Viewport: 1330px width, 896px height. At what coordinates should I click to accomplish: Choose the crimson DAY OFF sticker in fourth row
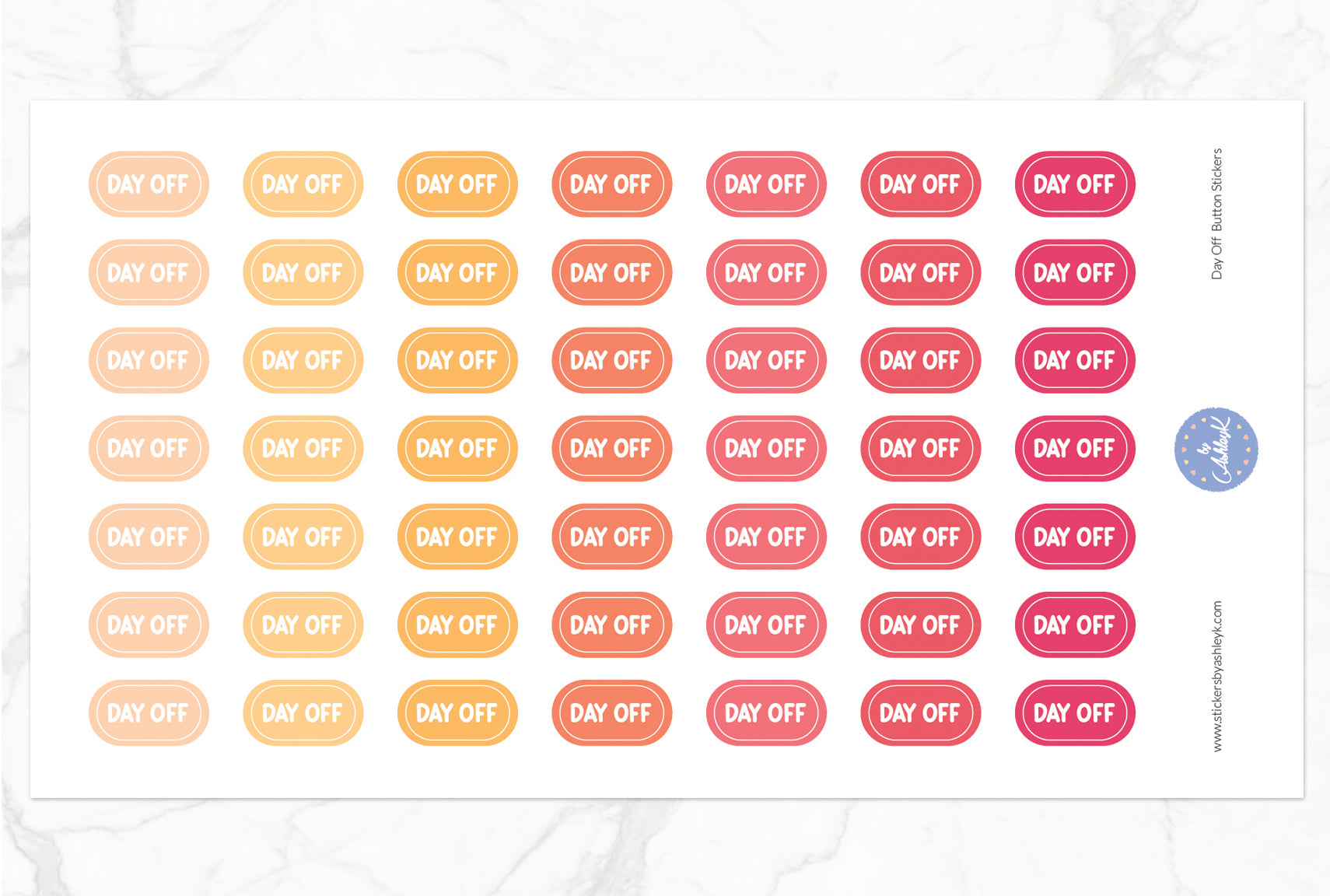1074,449
